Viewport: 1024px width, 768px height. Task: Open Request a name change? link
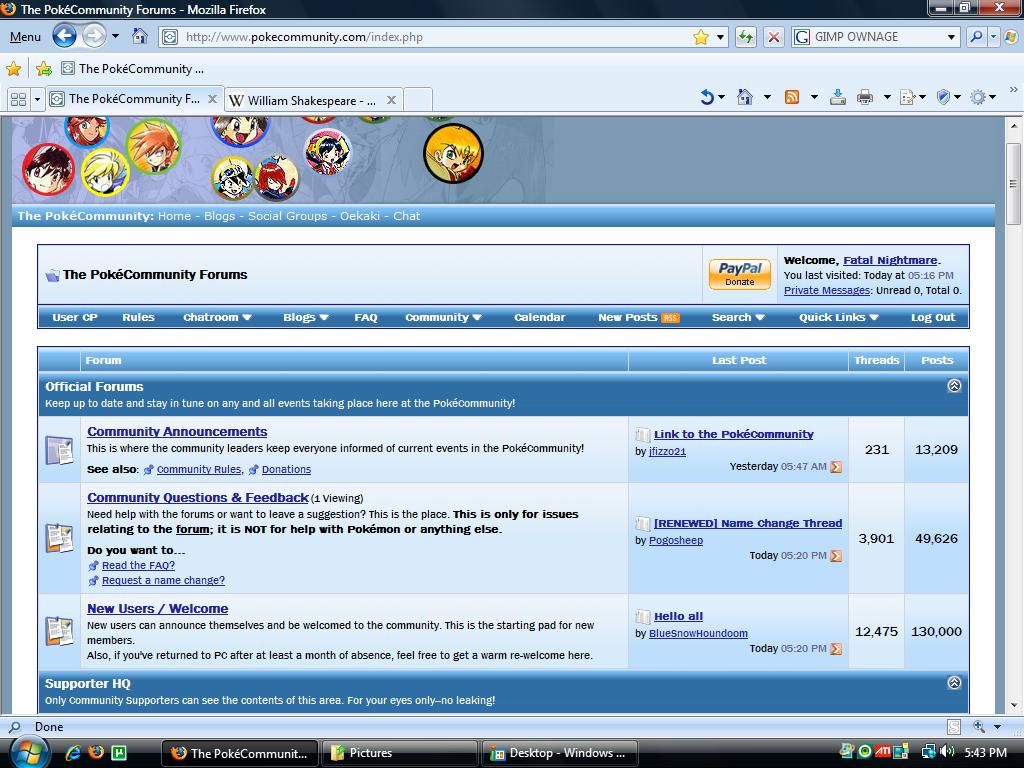(x=163, y=580)
